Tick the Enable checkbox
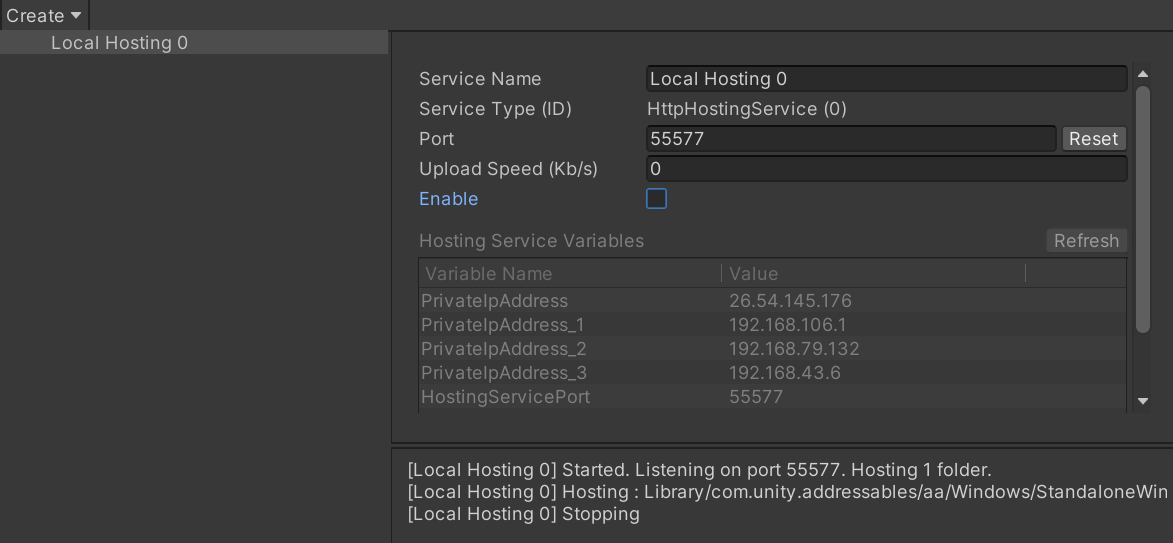This screenshot has height=543, width=1173. [x=656, y=199]
